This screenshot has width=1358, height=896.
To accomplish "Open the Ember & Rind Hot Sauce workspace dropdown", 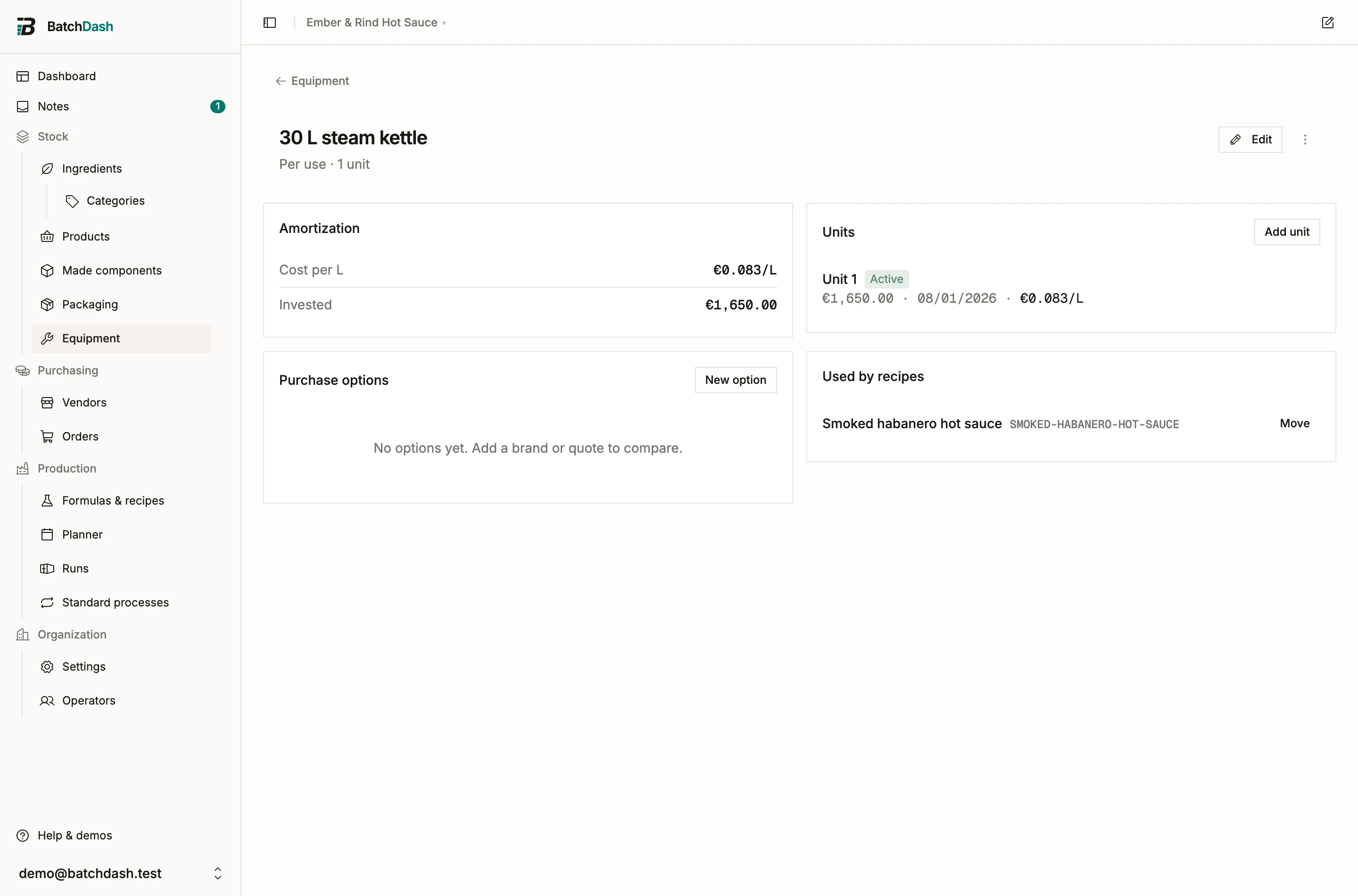I will click(x=376, y=22).
